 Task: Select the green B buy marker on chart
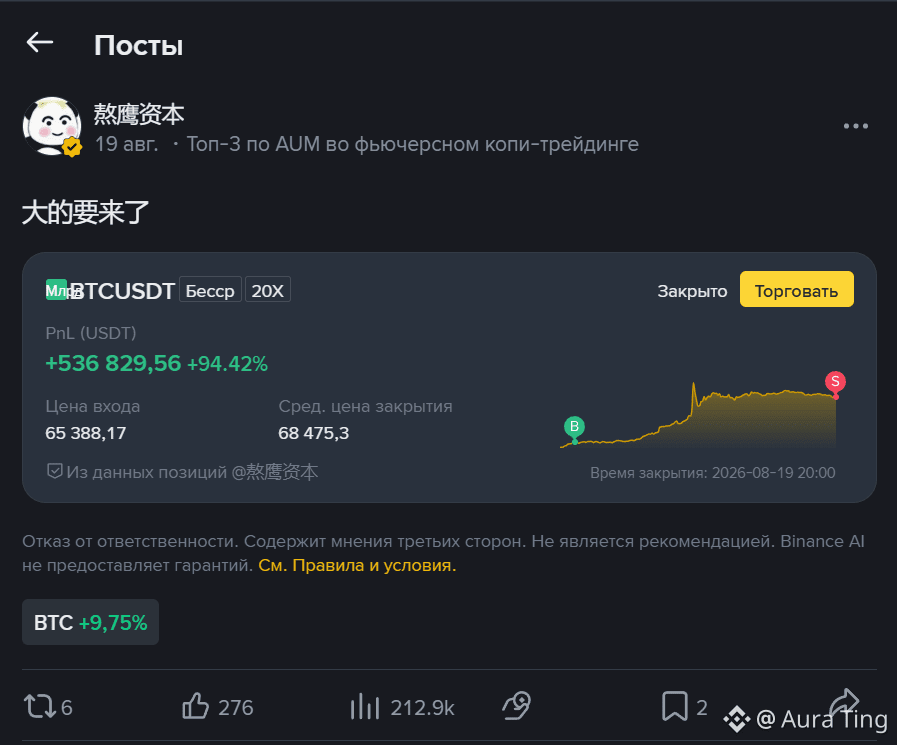click(574, 427)
